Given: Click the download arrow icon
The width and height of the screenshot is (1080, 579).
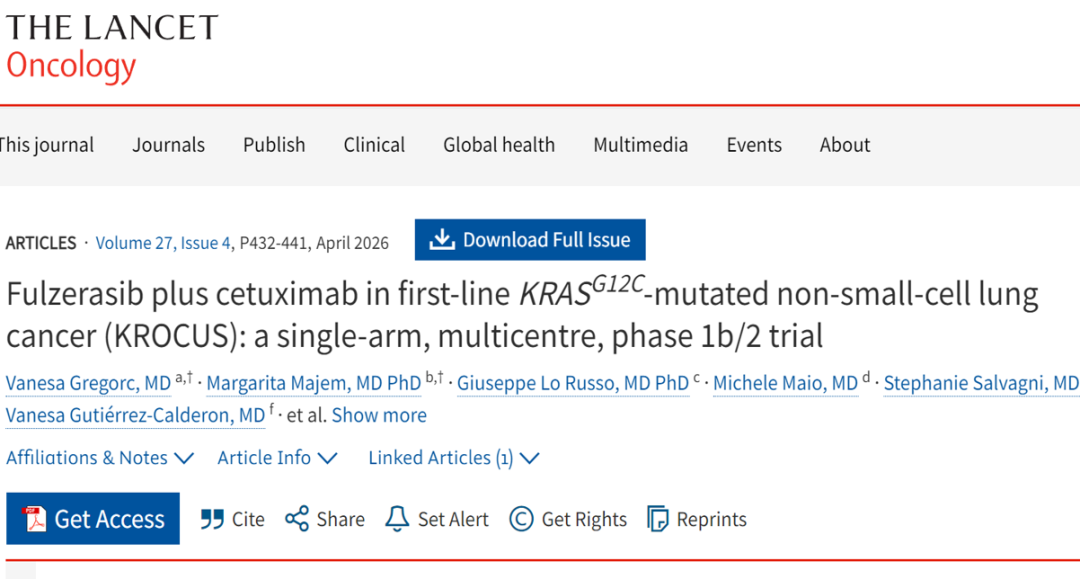Looking at the screenshot, I should (441, 240).
